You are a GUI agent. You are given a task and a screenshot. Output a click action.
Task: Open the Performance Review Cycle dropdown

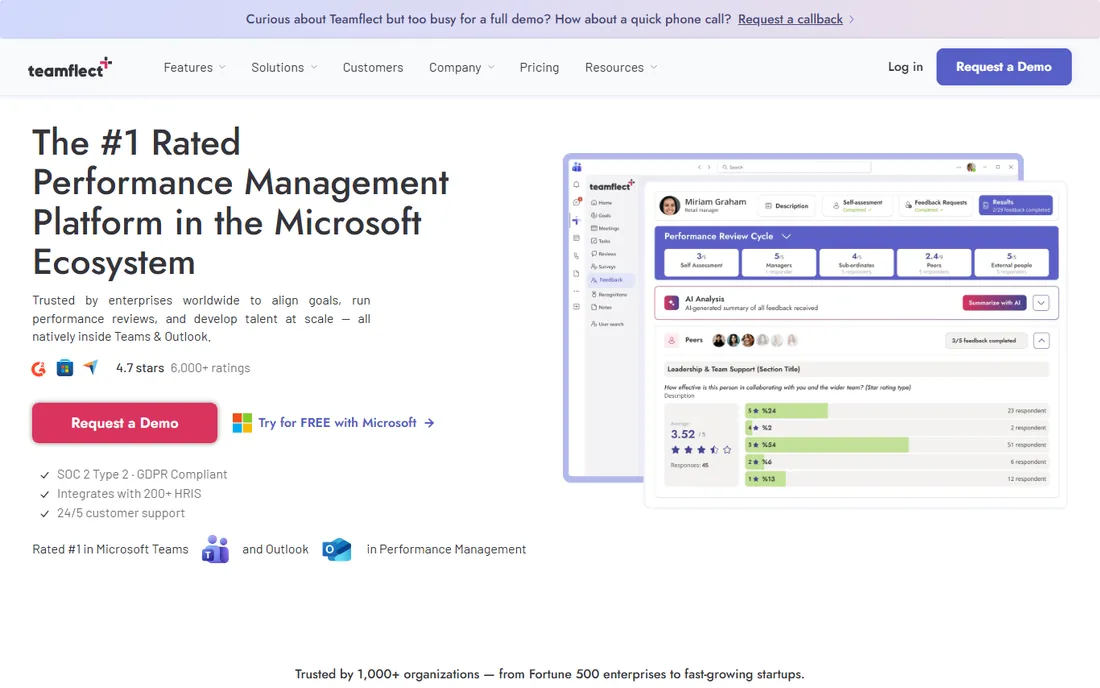pyautogui.click(x=786, y=236)
